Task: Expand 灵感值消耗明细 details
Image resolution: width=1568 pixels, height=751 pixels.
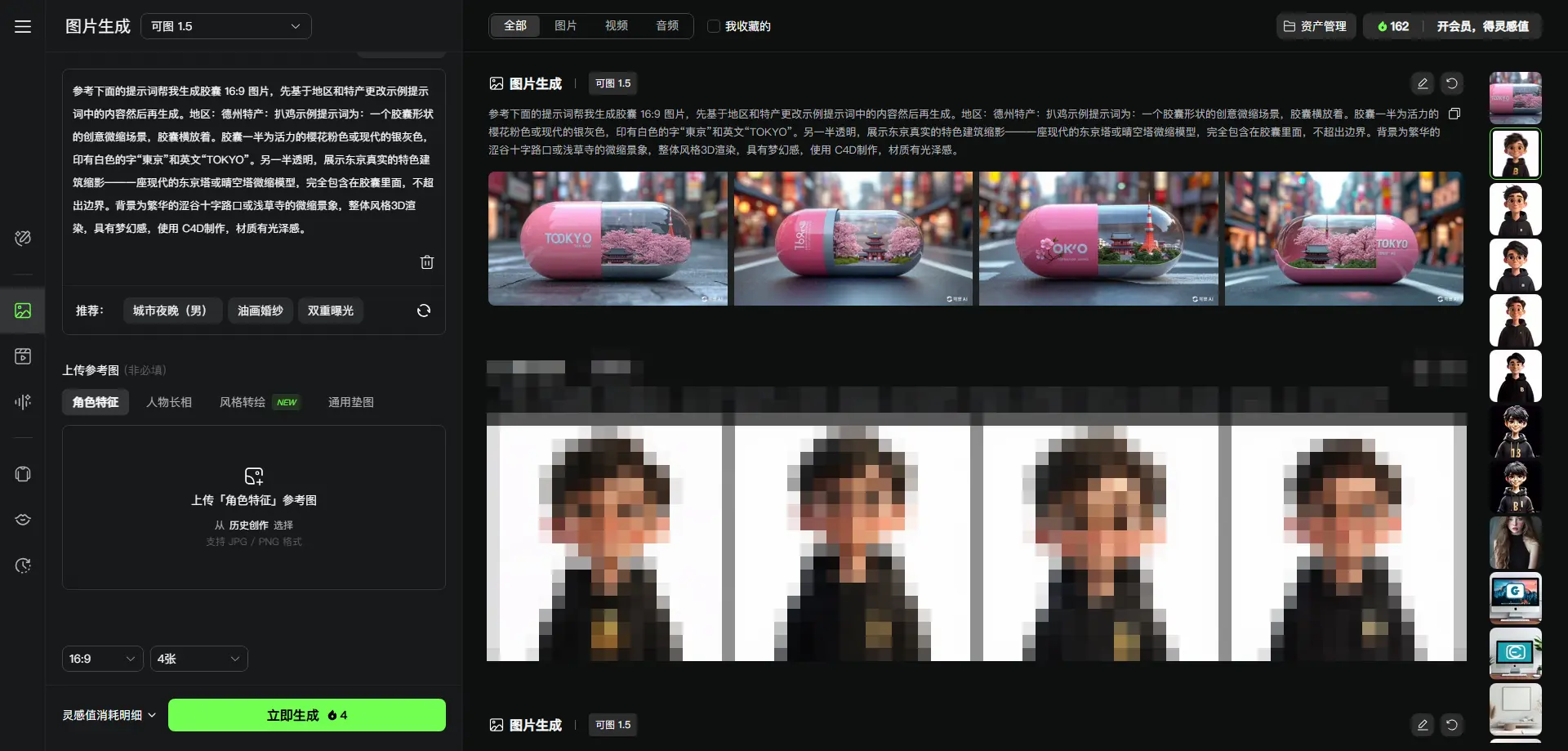Action: point(109,715)
